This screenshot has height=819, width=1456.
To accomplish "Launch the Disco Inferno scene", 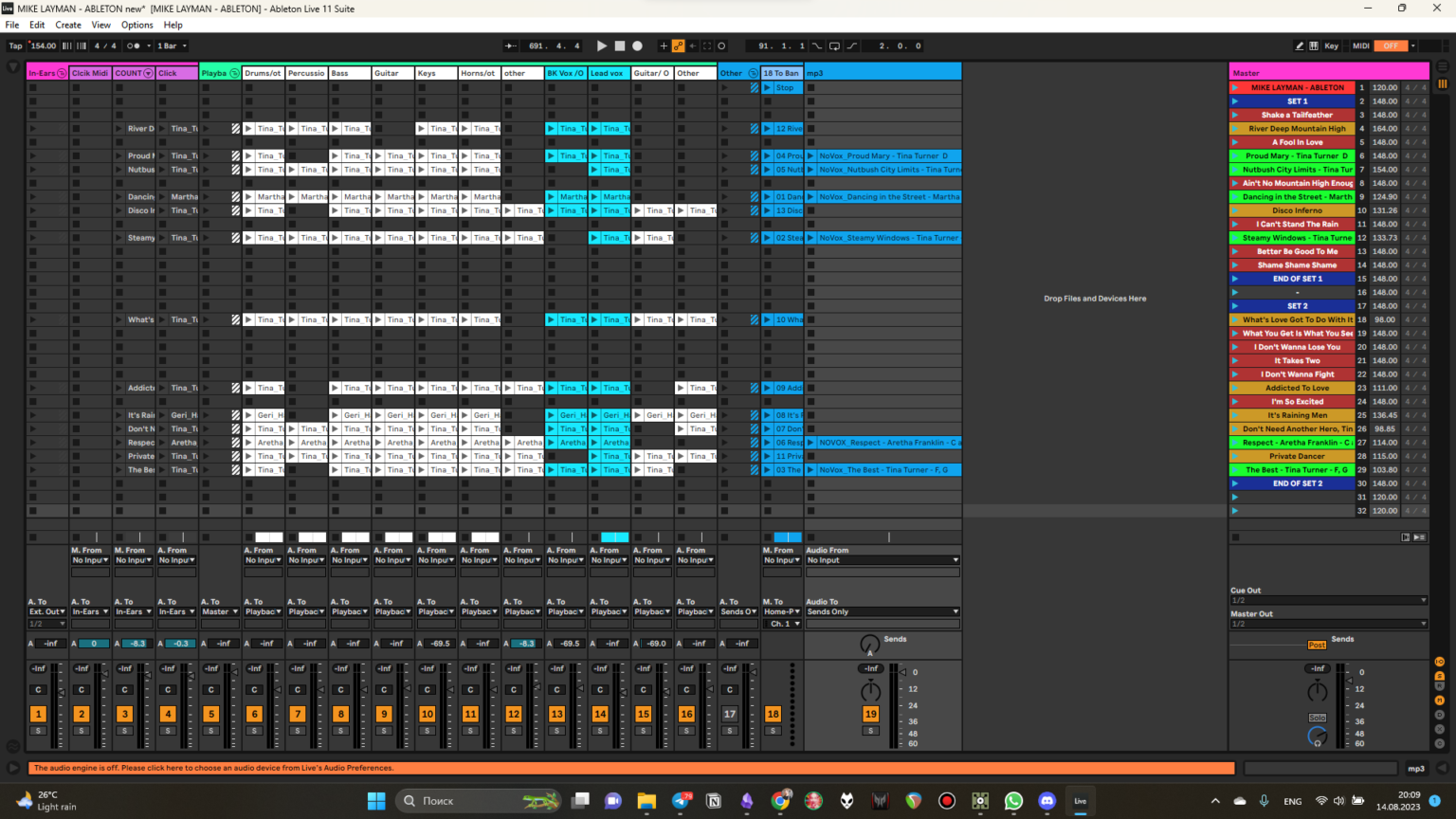I will 1235,210.
